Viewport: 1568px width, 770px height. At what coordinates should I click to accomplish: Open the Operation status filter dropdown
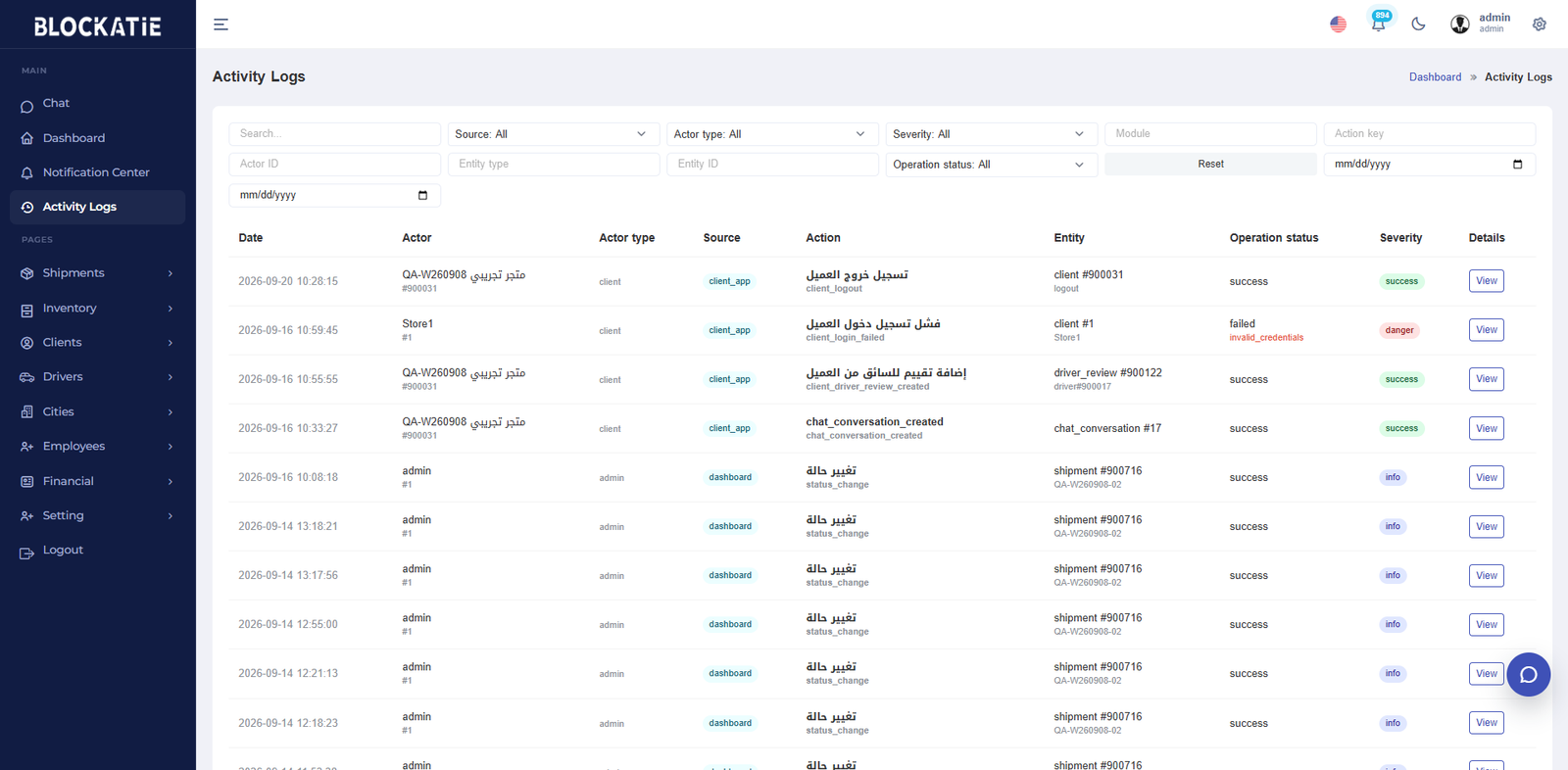(992, 165)
